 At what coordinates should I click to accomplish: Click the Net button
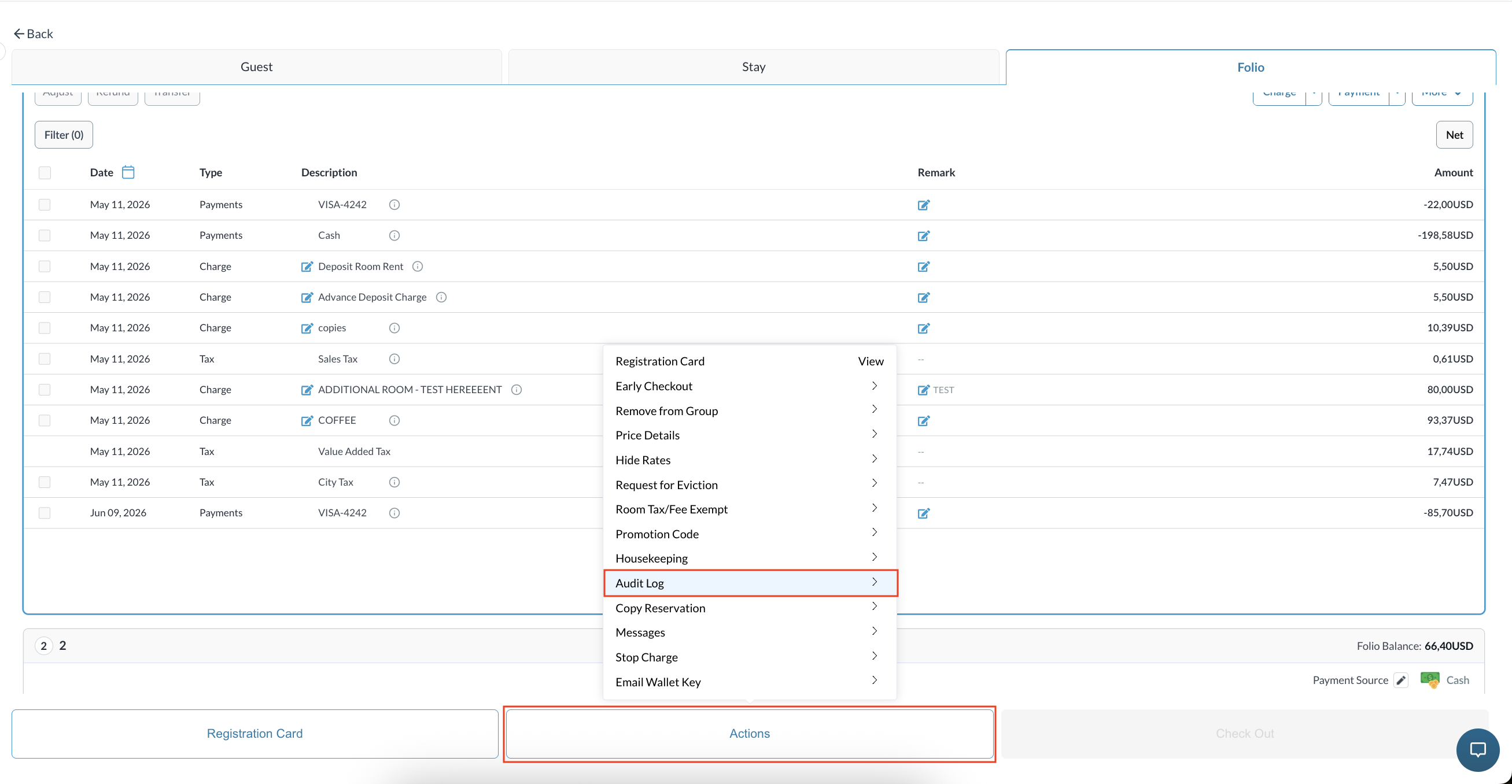click(1454, 134)
